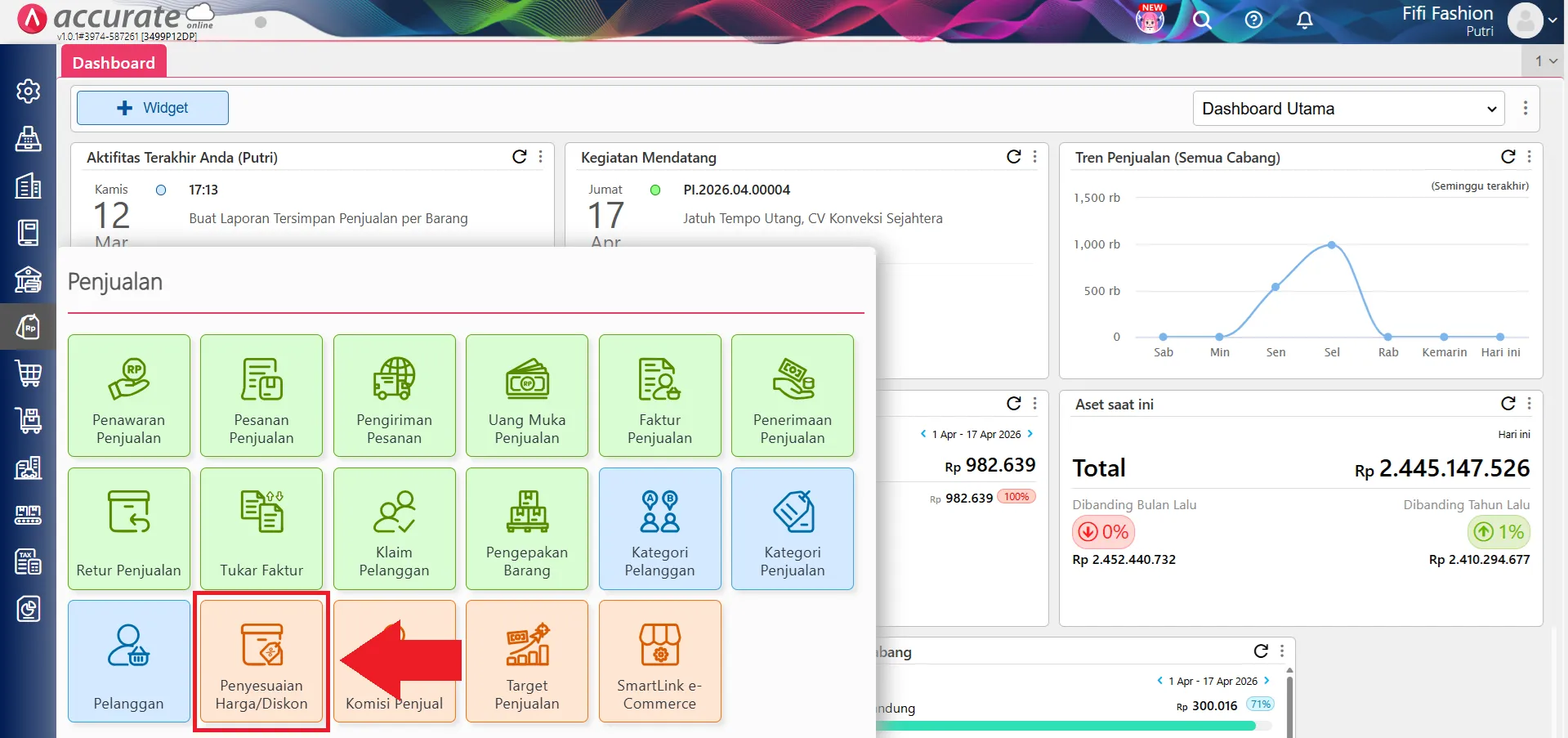
Task: Open Kategori Pelanggan tile
Action: point(660,529)
